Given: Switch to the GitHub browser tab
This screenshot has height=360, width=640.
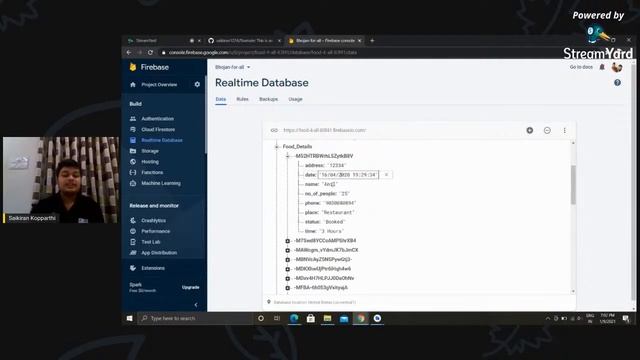Looking at the screenshot, I should pos(244,40).
